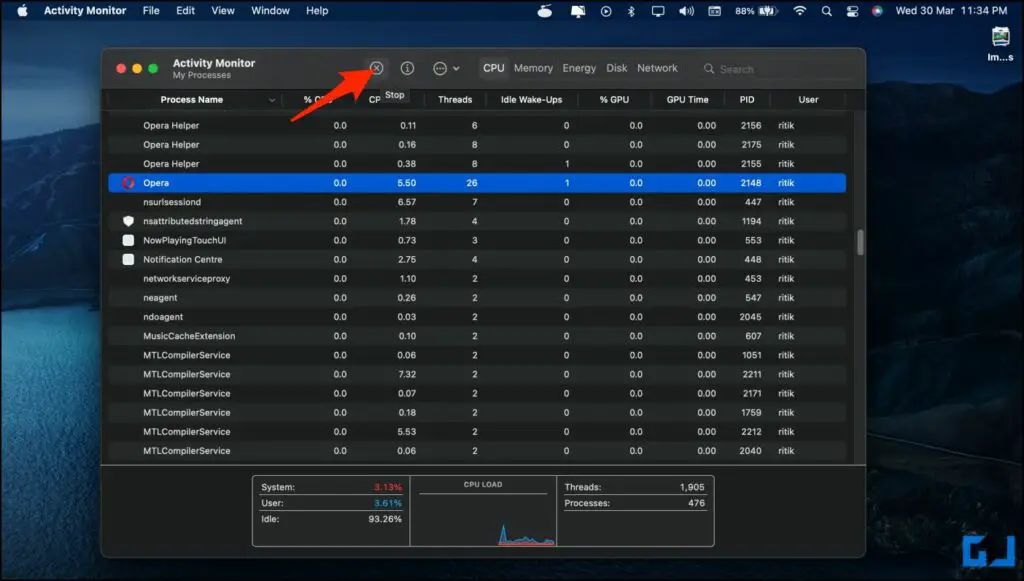Open the process Info (i) icon
Image resolution: width=1024 pixels, height=581 pixels.
pyautogui.click(x=407, y=68)
